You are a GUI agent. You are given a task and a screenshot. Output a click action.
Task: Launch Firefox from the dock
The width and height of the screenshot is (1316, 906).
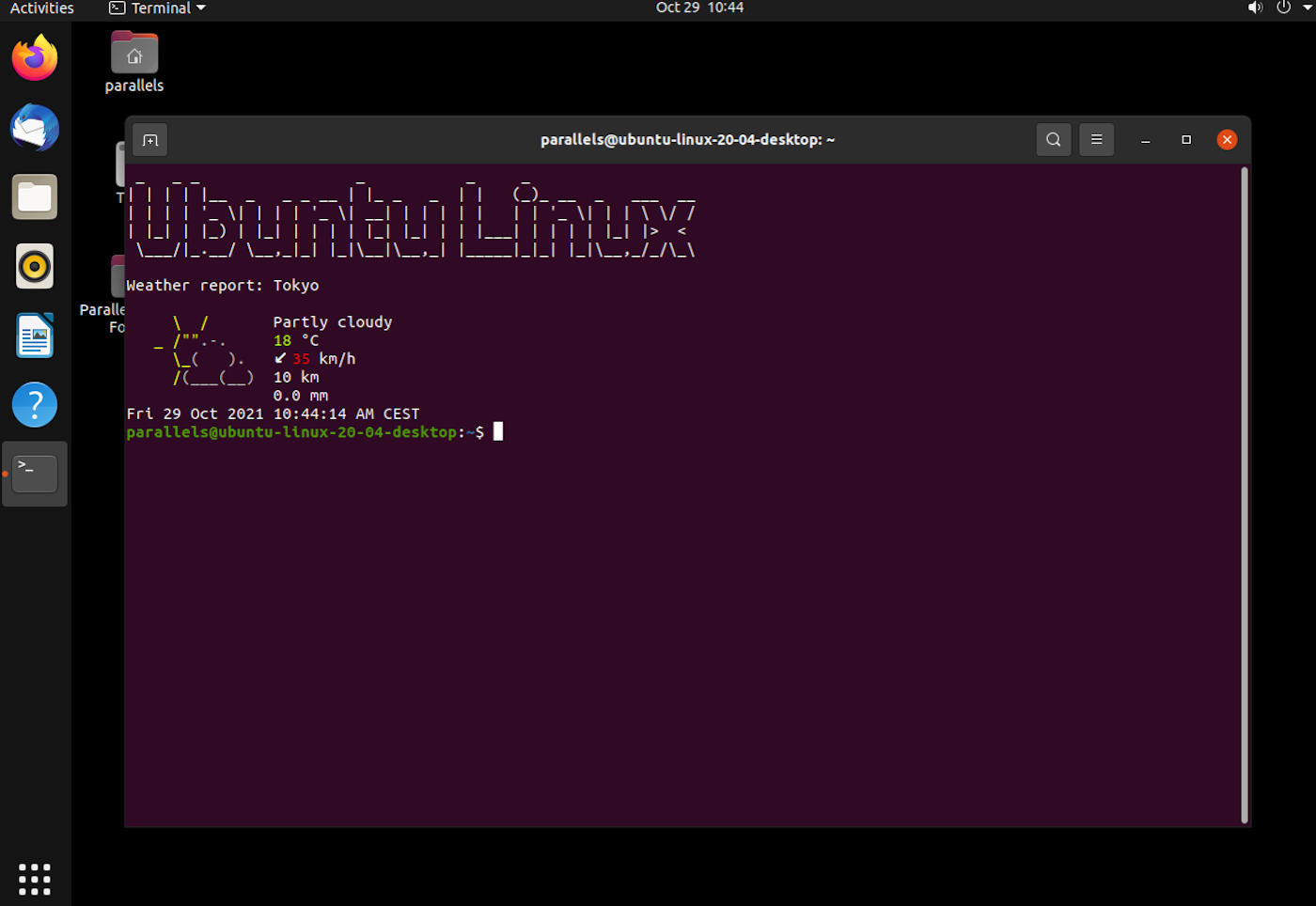point(35,58)
